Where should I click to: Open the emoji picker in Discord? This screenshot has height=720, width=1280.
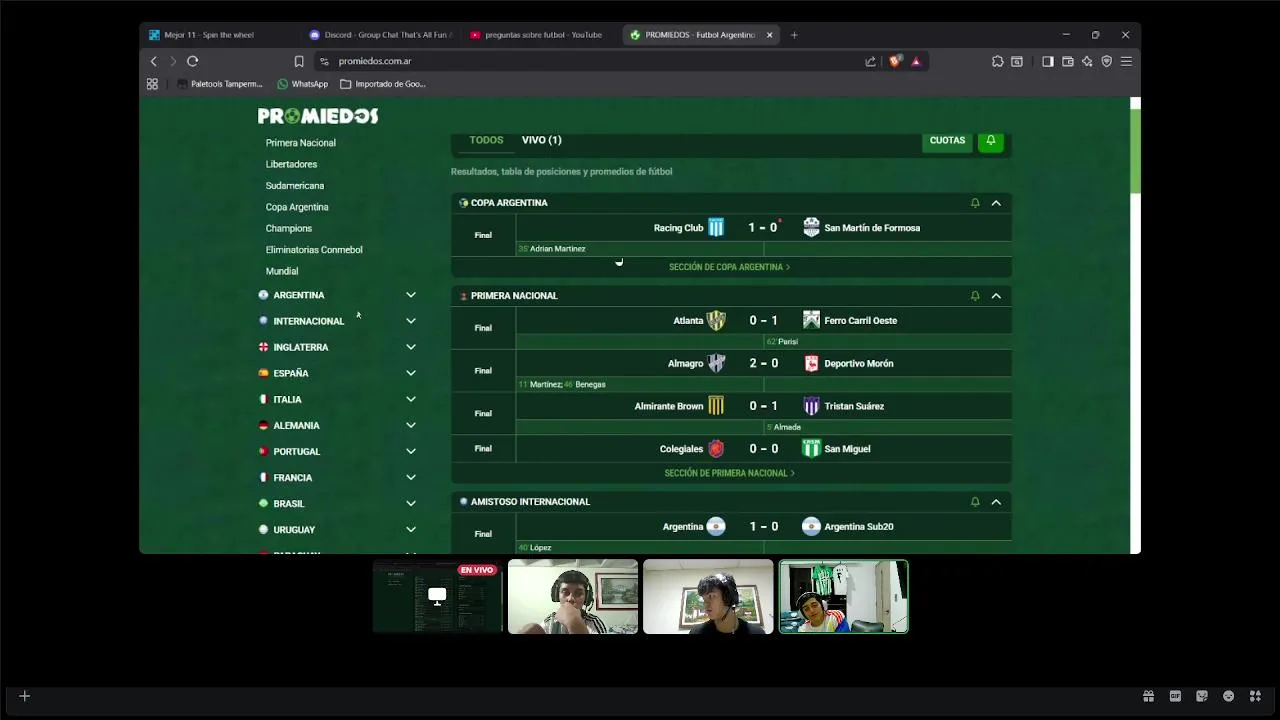1228,696
